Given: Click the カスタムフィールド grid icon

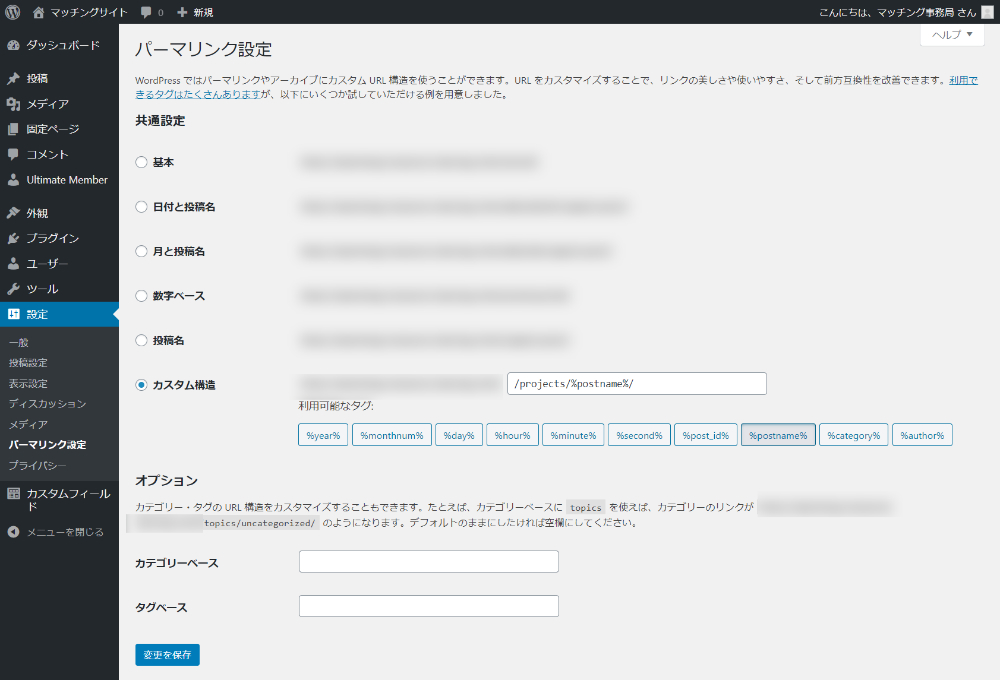Looking at the screenshot, I should click(13, 494).
